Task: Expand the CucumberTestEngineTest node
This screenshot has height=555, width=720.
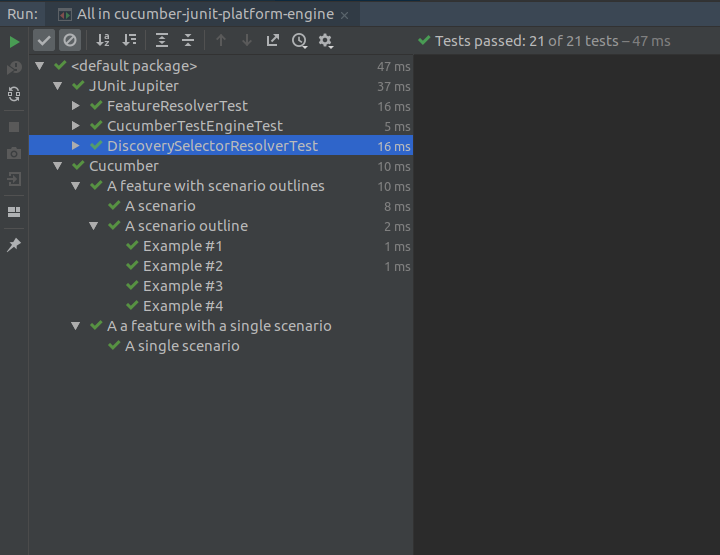Action: tap(76, 126)
